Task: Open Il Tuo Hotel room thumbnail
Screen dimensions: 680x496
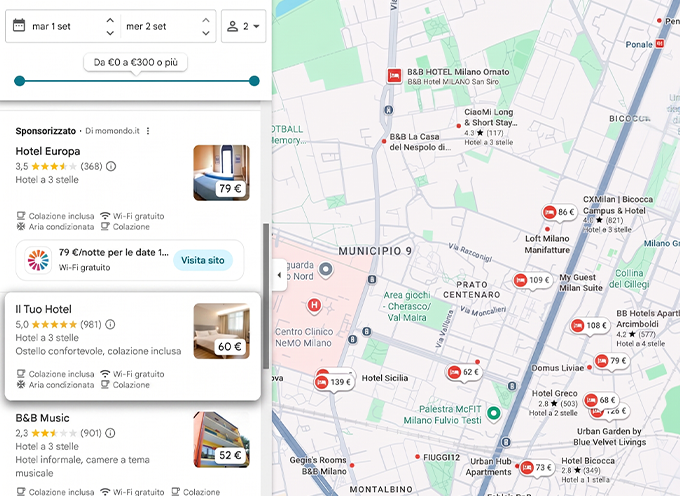Action: [221, 331]
